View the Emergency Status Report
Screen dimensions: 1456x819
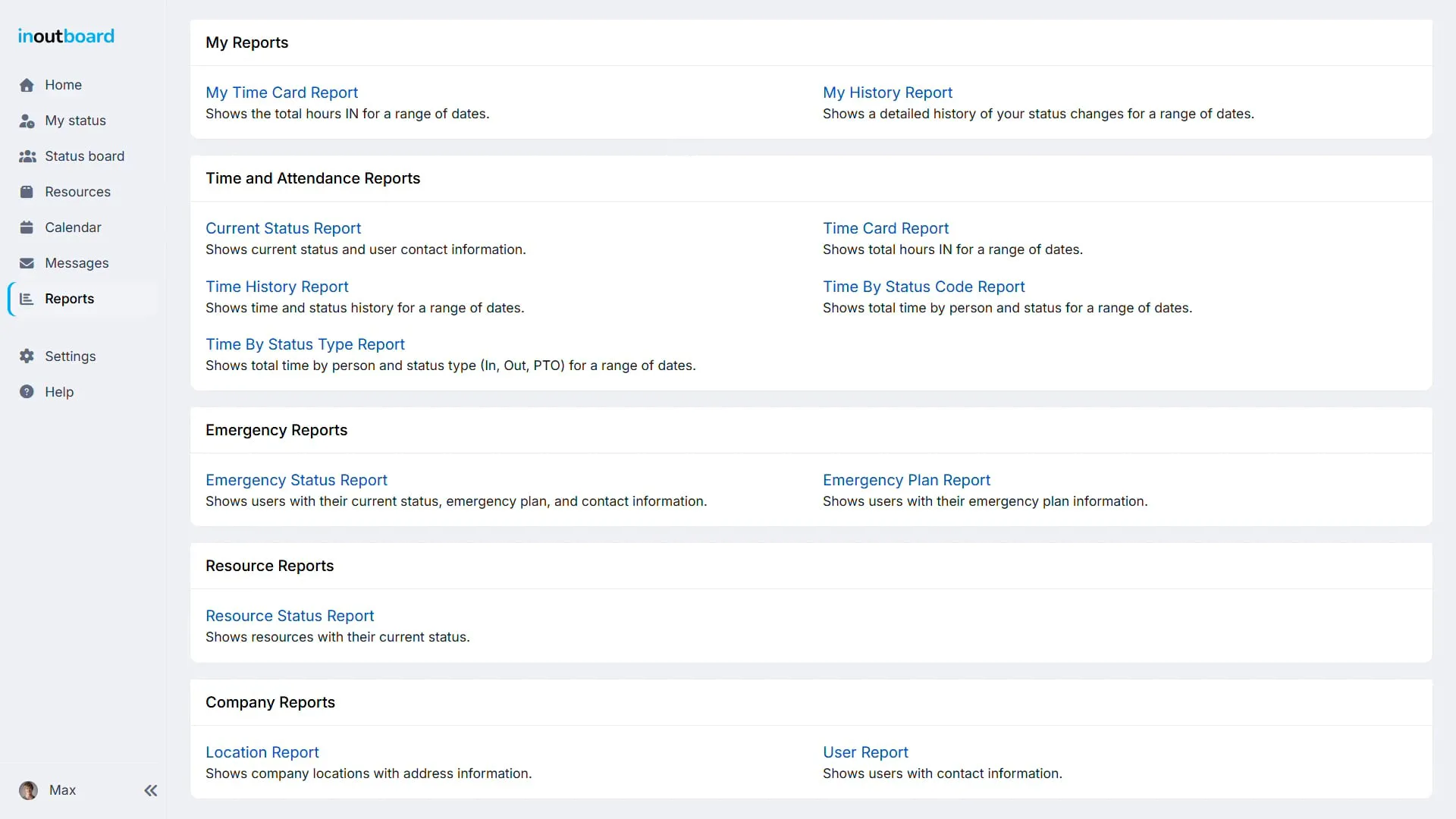pyautogui.click(x=297, y=480)
